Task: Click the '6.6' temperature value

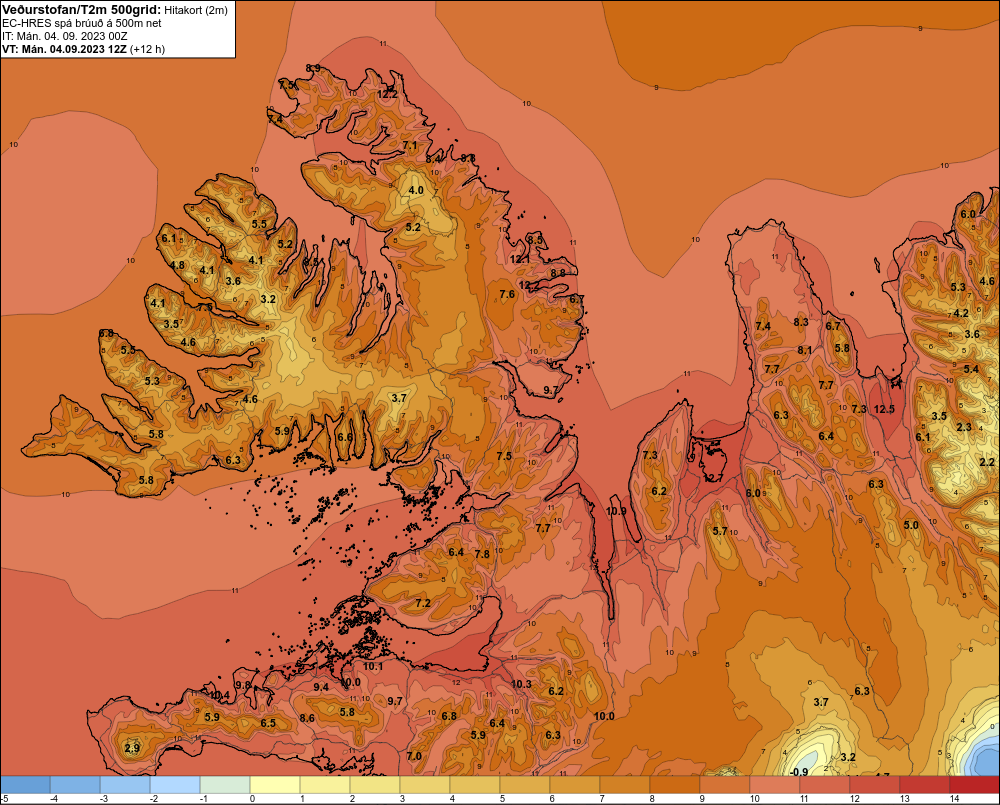Action: click(345, 437)
